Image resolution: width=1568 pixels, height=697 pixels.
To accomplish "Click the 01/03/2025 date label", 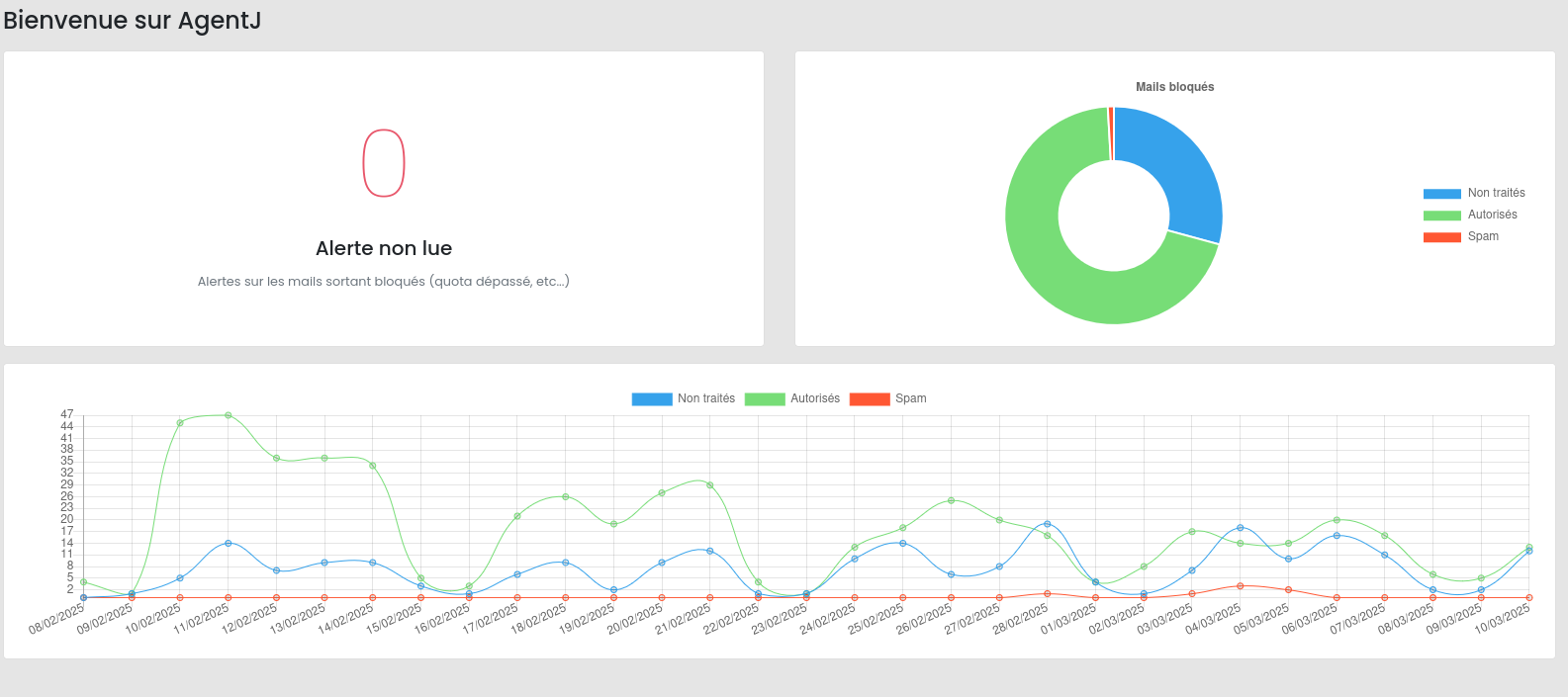I will (x=1068, y=619).
